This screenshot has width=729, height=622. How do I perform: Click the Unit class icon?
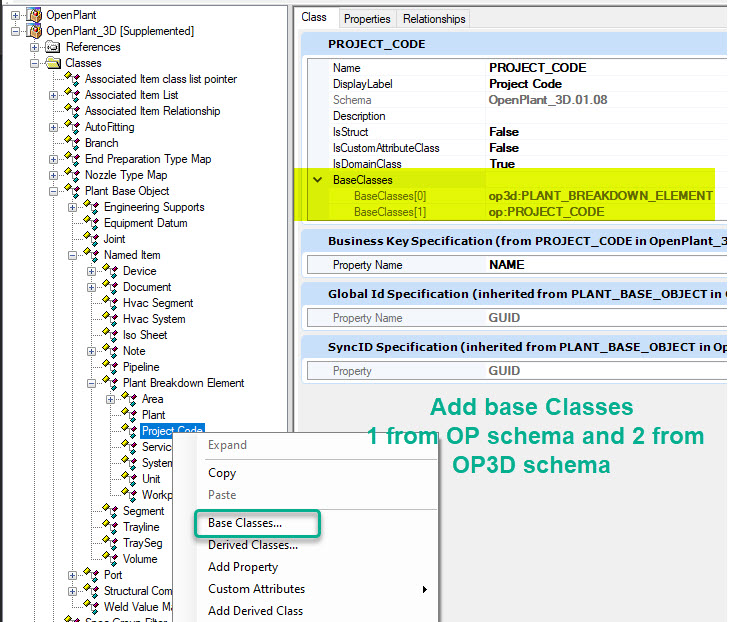pyautogui.click(x=129, y=479)
